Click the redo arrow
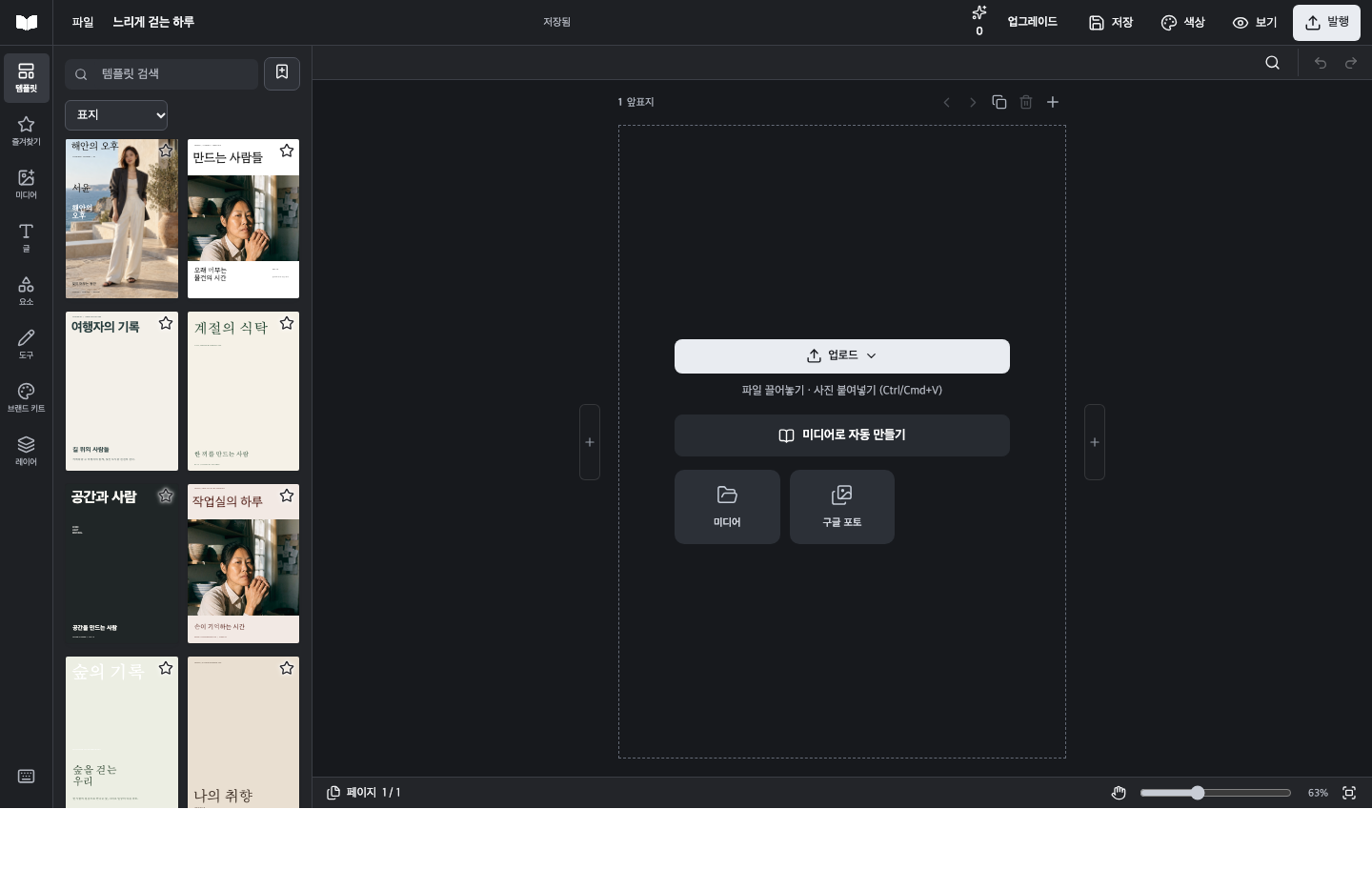The height and width of the screenshot is (870, 1372). click(1351, 63)
